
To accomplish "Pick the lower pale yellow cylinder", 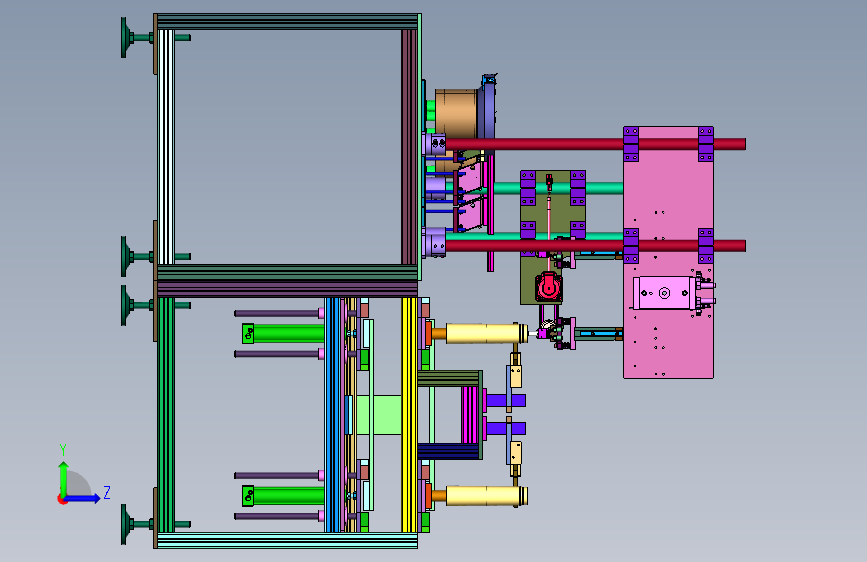I will 487,496.
